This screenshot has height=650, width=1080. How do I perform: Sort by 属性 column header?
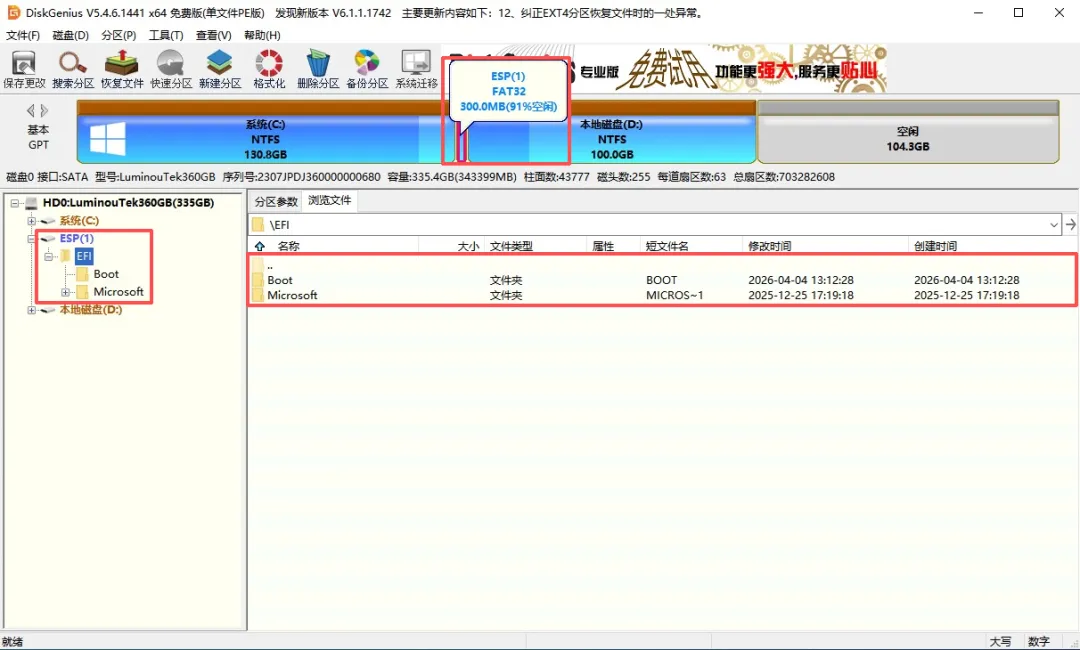tap(614, 246)
